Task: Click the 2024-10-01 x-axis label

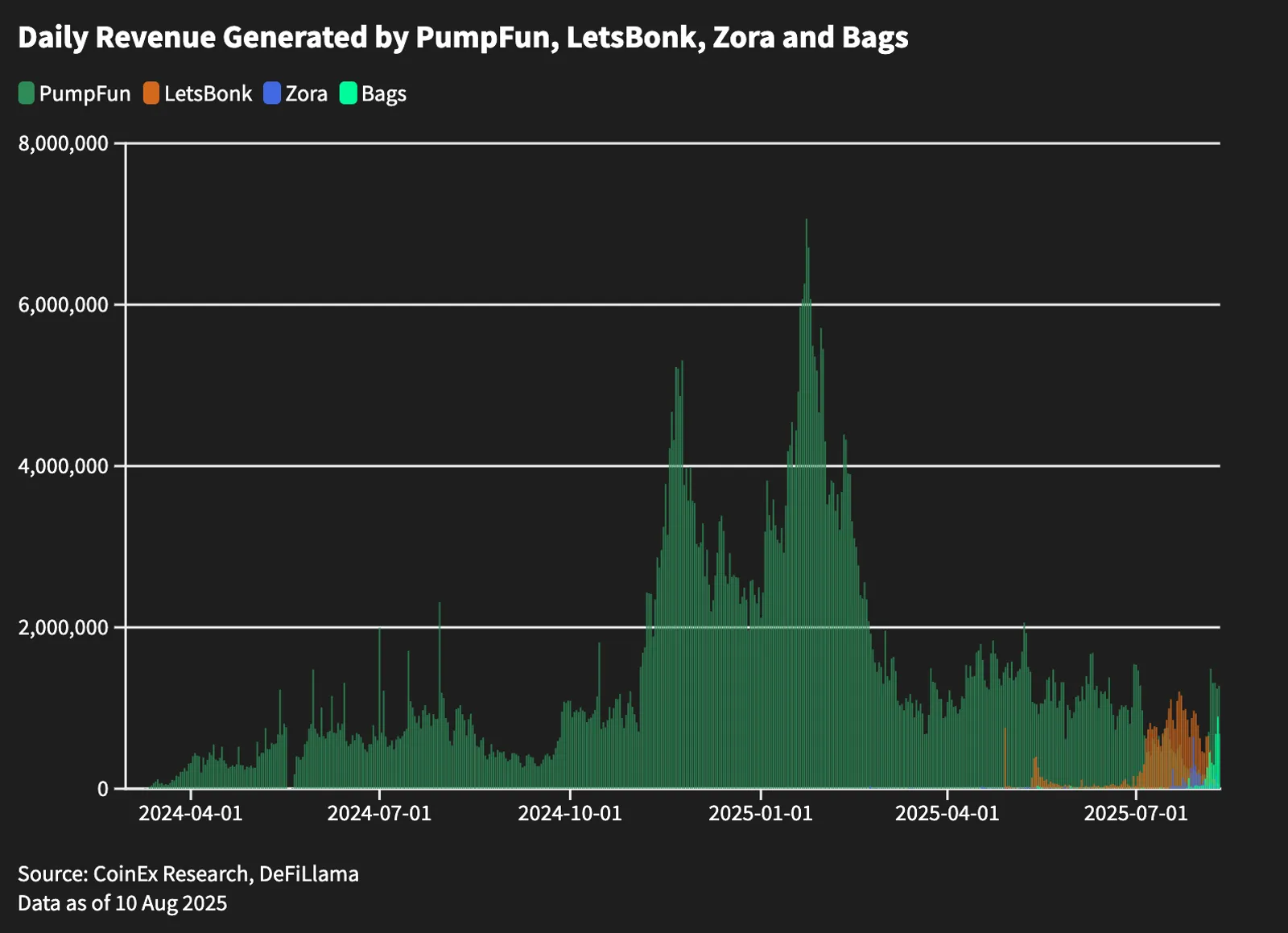Action: (570, 813)
